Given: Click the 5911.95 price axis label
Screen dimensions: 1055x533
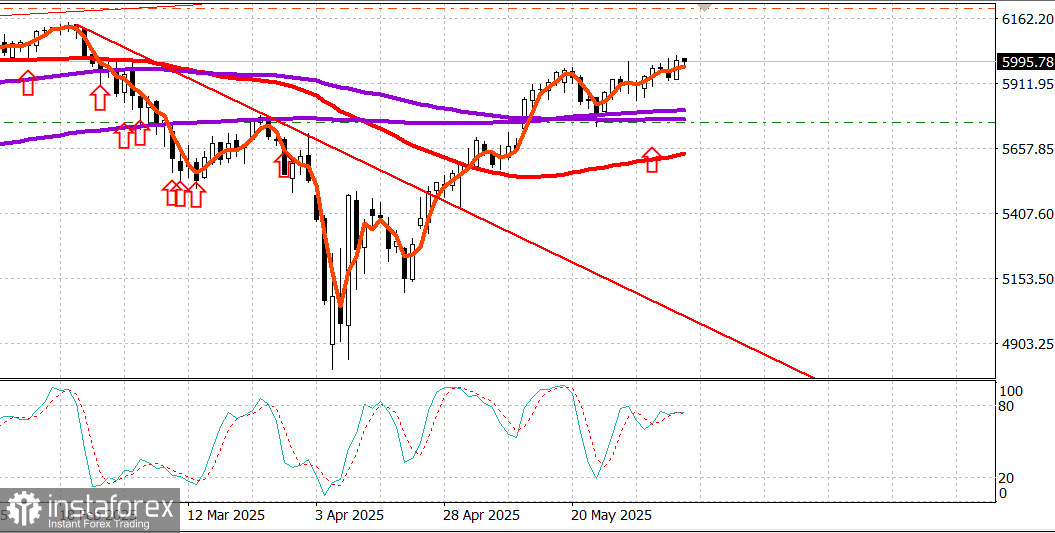Looking at the screenshot, I should (1027, 84).
